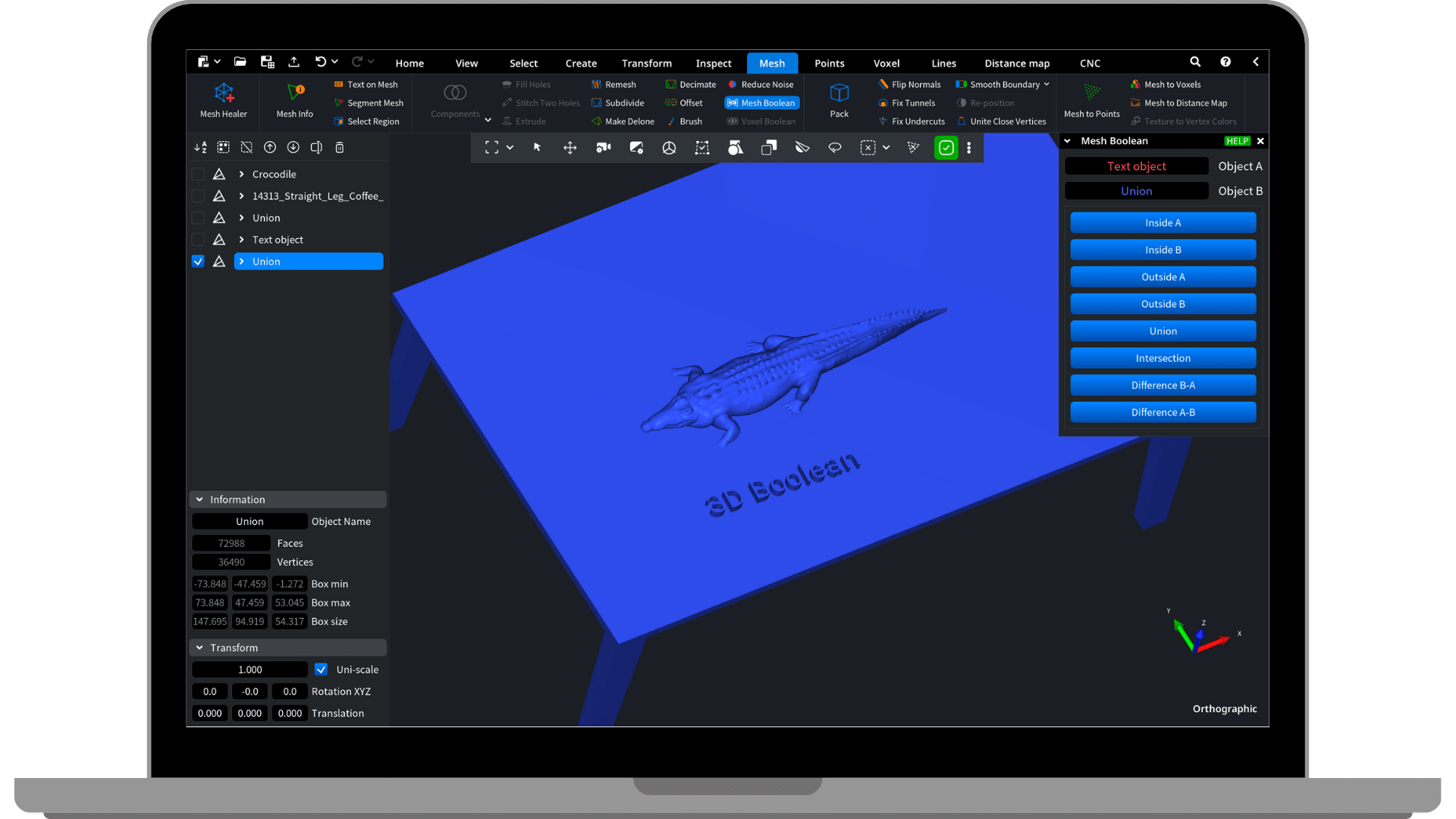The image size is (1456, 819).
Task: Enable Crocodile object visibility checkbox
Action: pos(198,174)
